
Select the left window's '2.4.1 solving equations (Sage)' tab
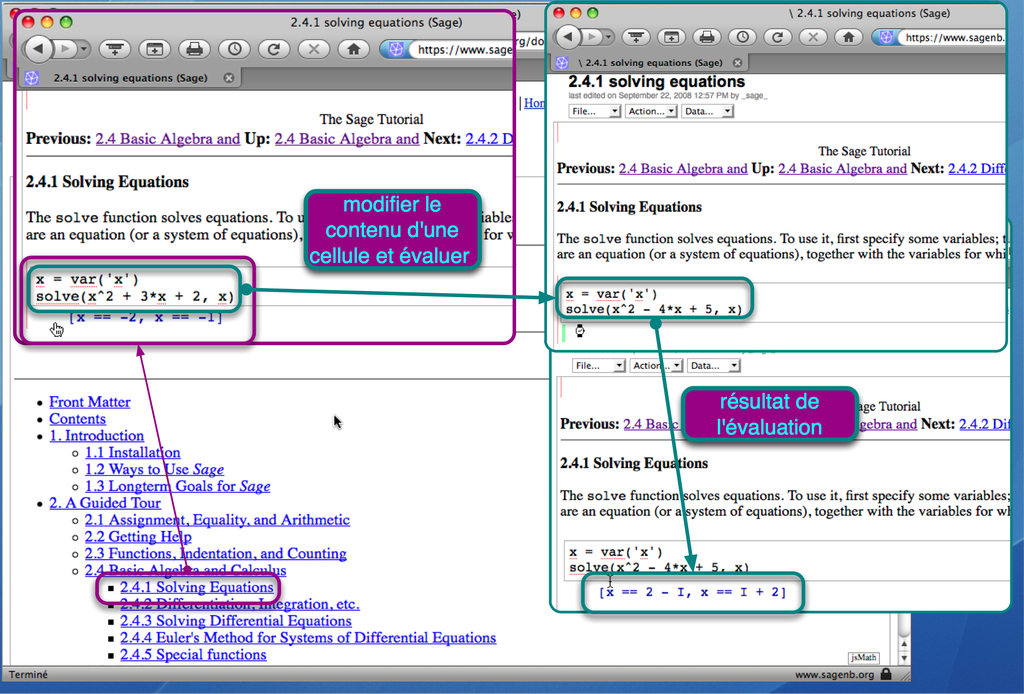point(129,78)
